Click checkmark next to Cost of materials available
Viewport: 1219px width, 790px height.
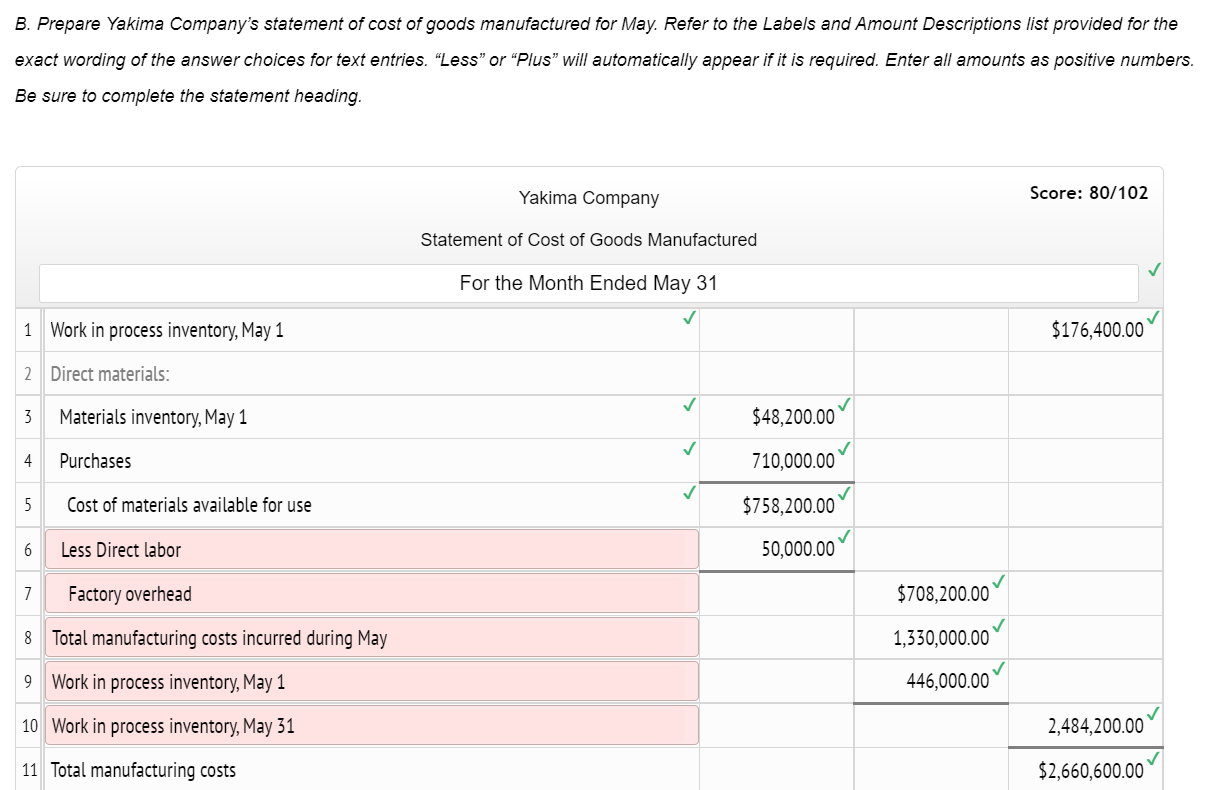688,493
